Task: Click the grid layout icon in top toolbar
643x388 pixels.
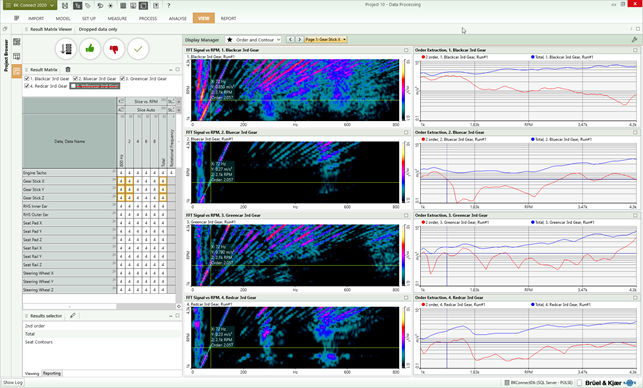Action: click(x=123, y=5)
